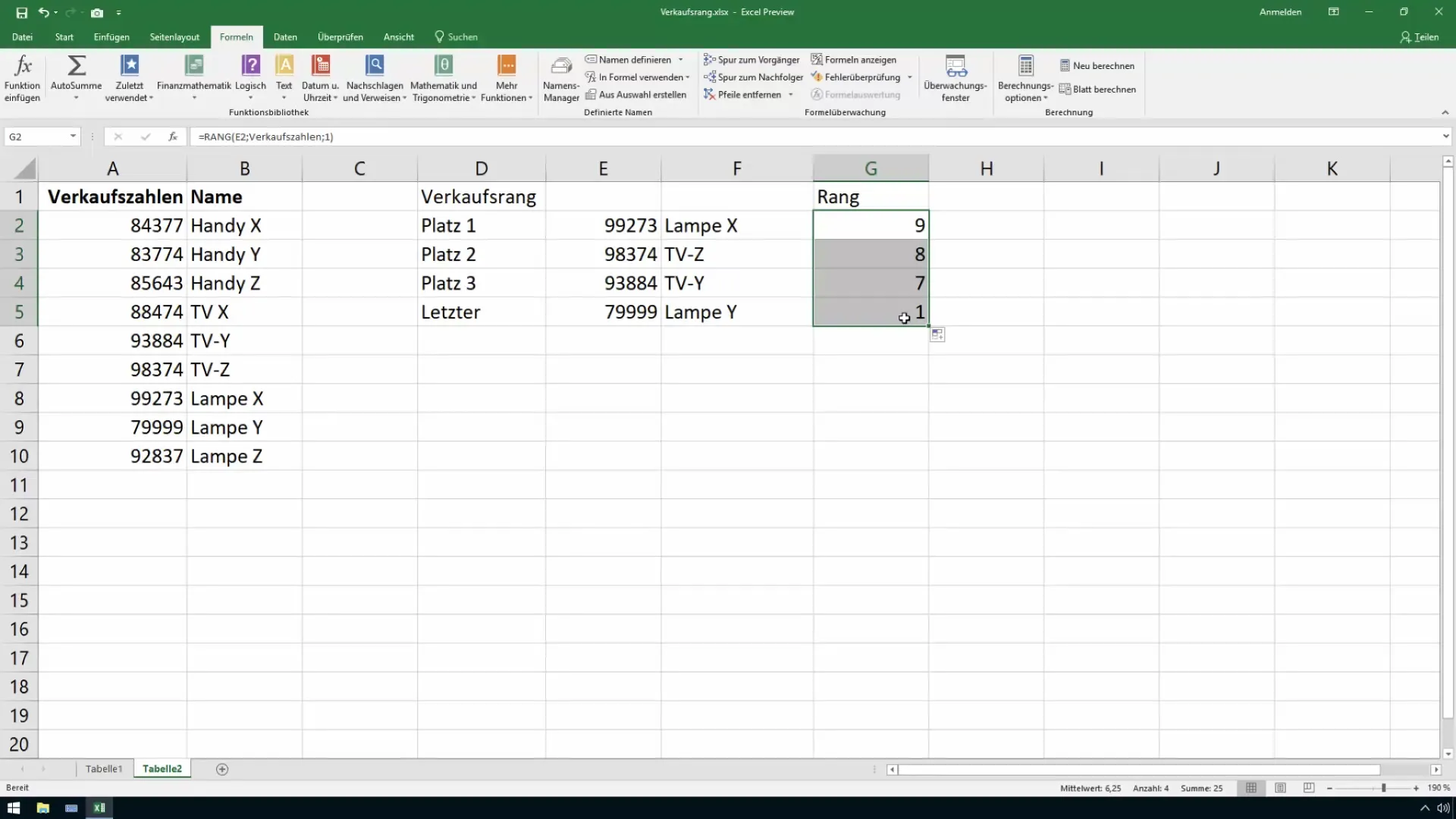Viewport: 1456px width, 819px height.
Task: Open the Überwachungsfenster
Action: 955,78
